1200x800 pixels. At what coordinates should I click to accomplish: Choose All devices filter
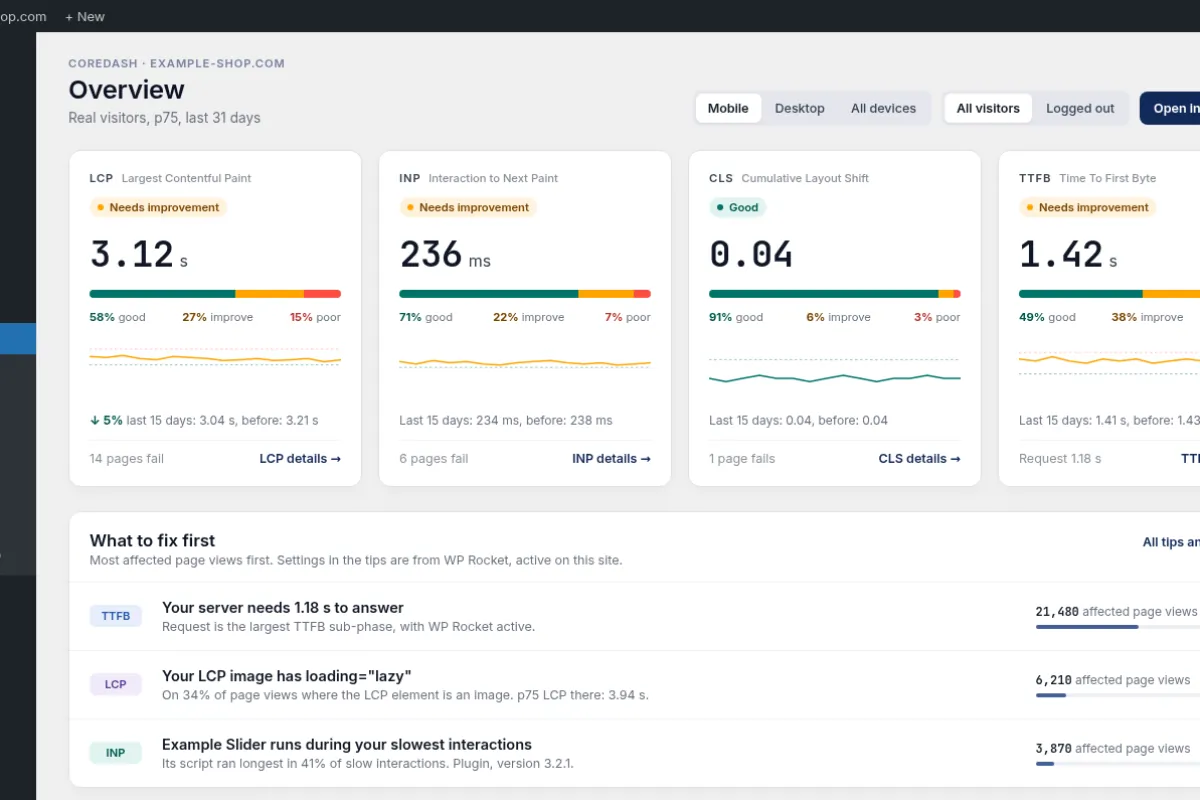click(883, 108)
